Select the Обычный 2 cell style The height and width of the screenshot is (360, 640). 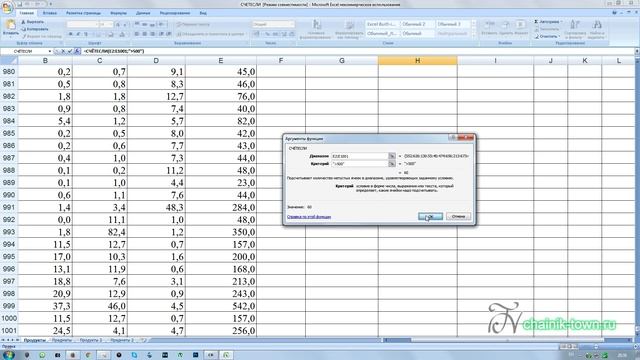pyautogui.click(x=417, y=24)
